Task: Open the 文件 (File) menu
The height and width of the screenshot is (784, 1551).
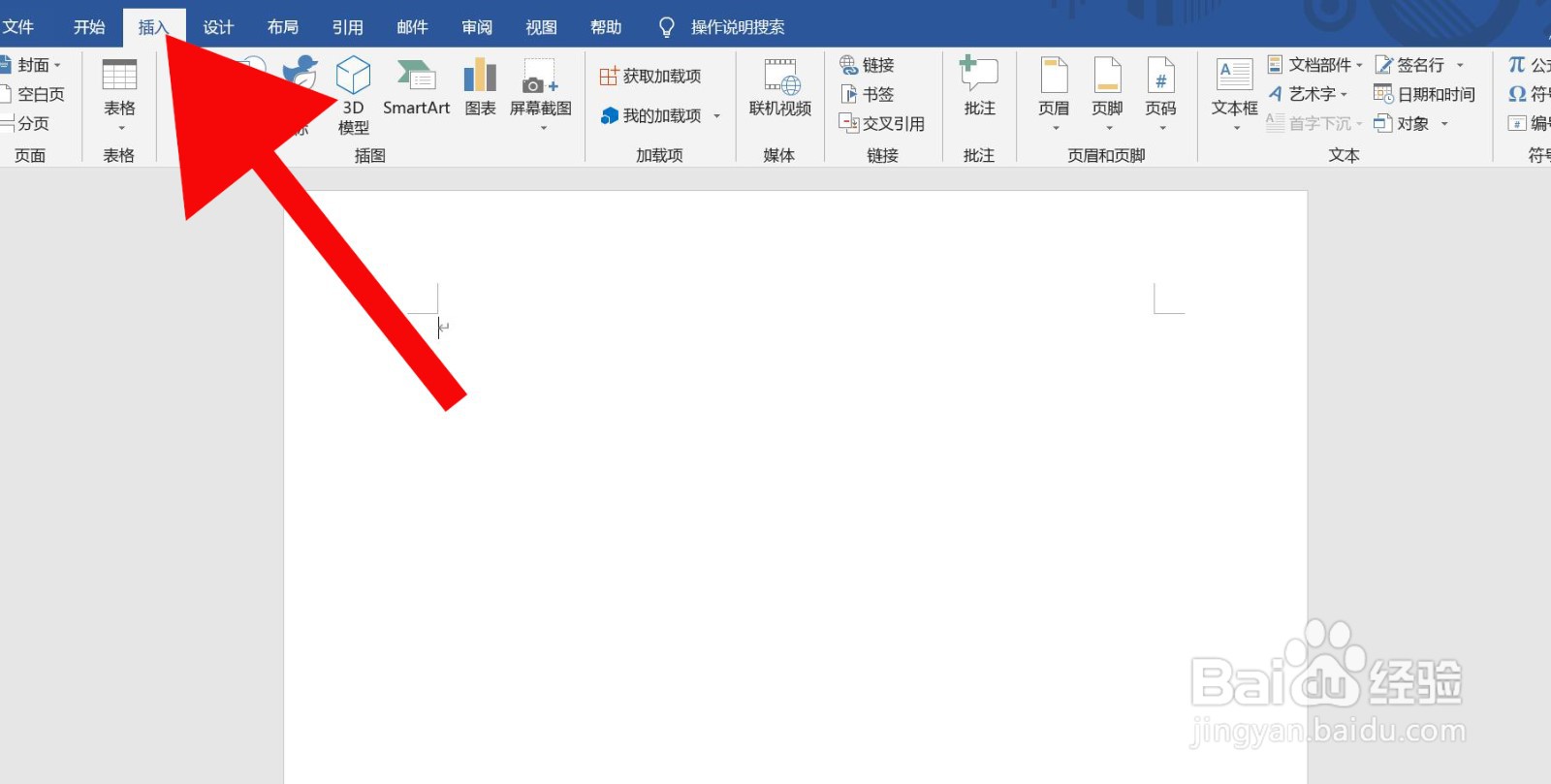Action: 17,27
